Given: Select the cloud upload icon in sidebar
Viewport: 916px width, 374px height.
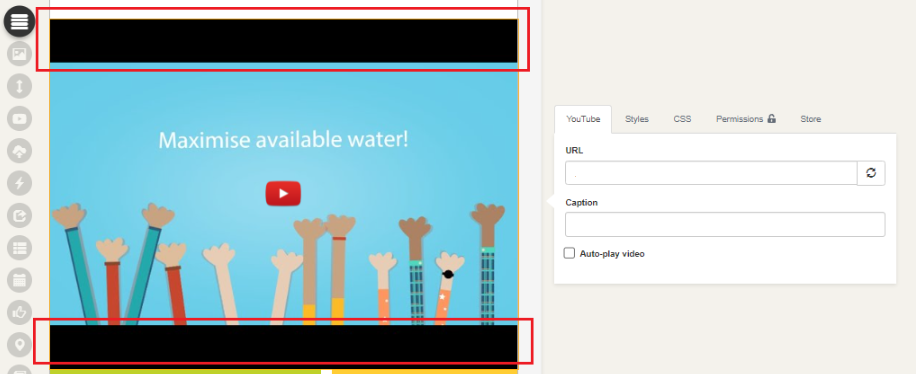Looking at the screenshot, I should click(19, 151).
